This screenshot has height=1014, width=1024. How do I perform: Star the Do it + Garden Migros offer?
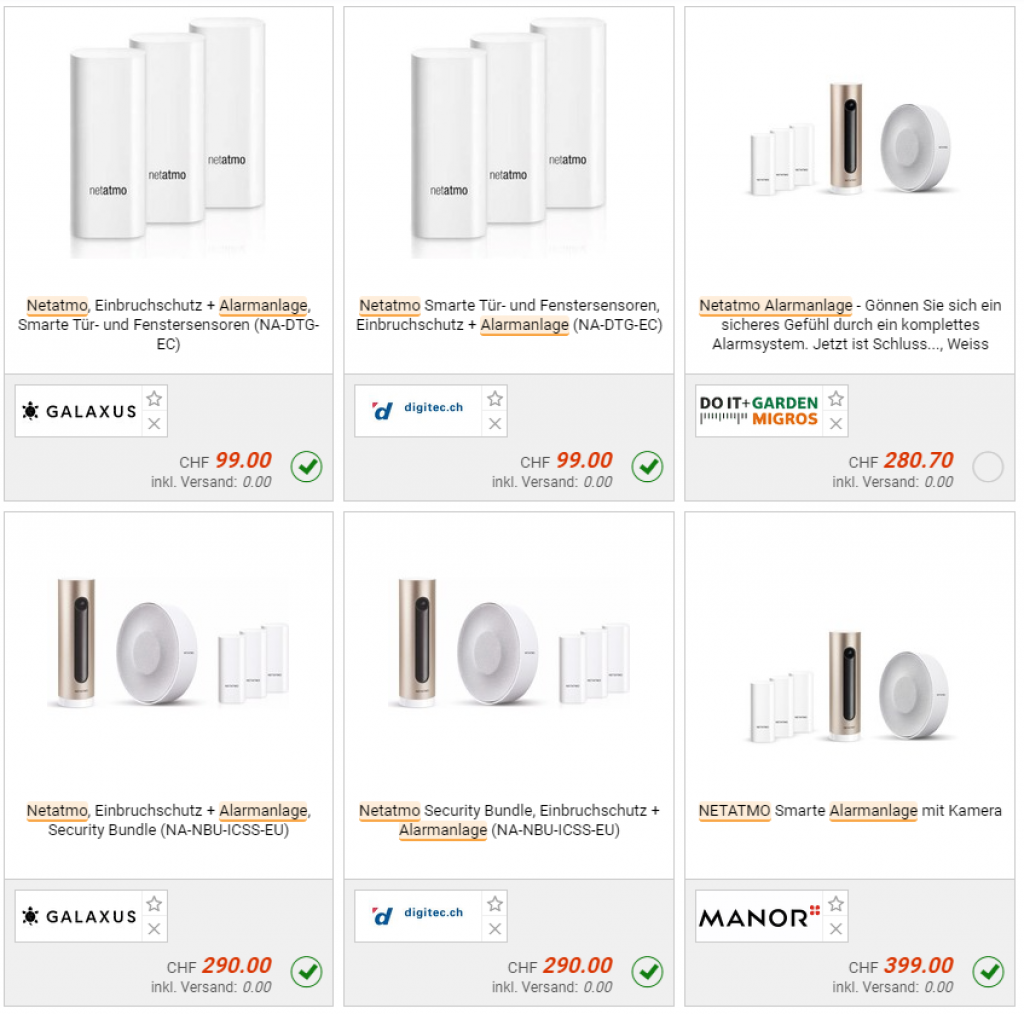(x=836, y=398)
